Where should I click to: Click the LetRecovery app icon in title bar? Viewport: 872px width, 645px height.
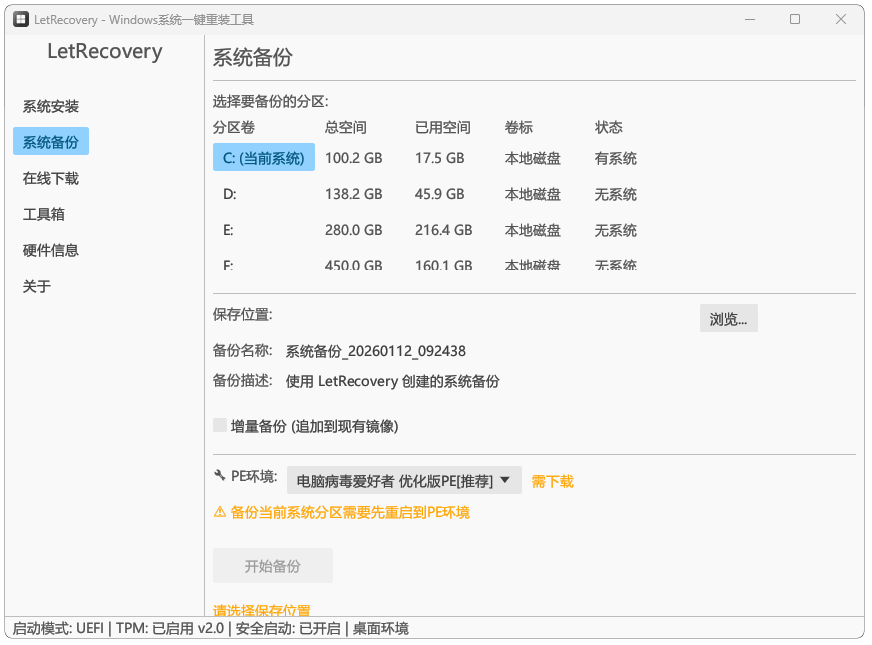point(20,20)
